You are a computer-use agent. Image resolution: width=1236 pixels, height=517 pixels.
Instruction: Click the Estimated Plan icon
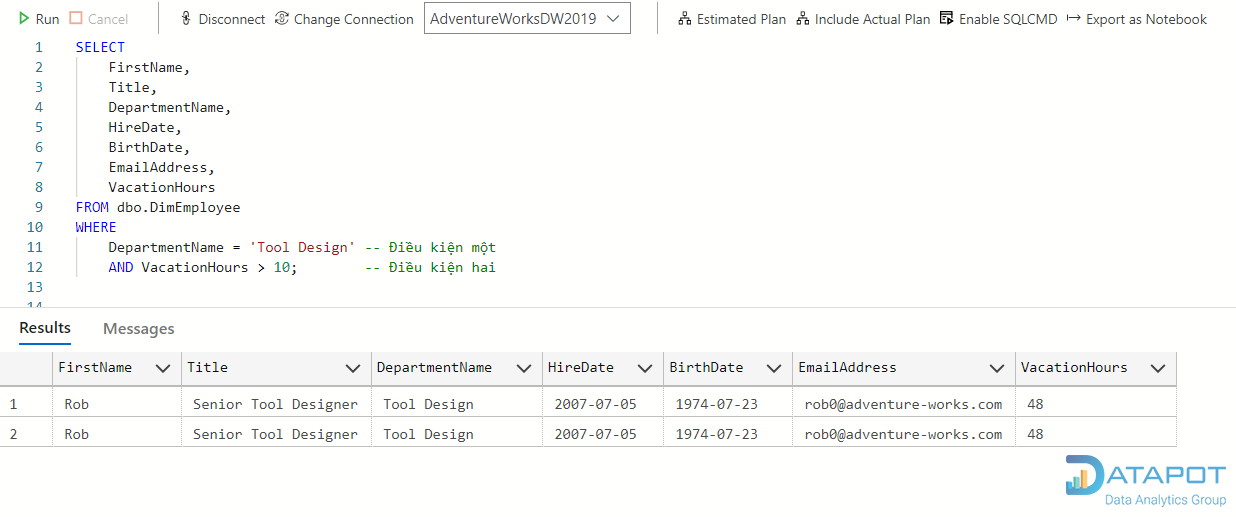pos(685,18)
